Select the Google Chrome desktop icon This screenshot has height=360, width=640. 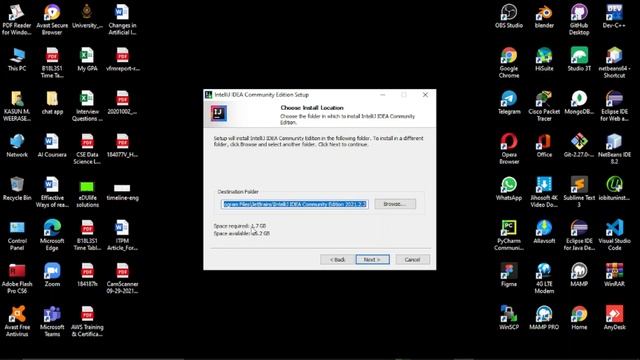[x=509, y=62]
